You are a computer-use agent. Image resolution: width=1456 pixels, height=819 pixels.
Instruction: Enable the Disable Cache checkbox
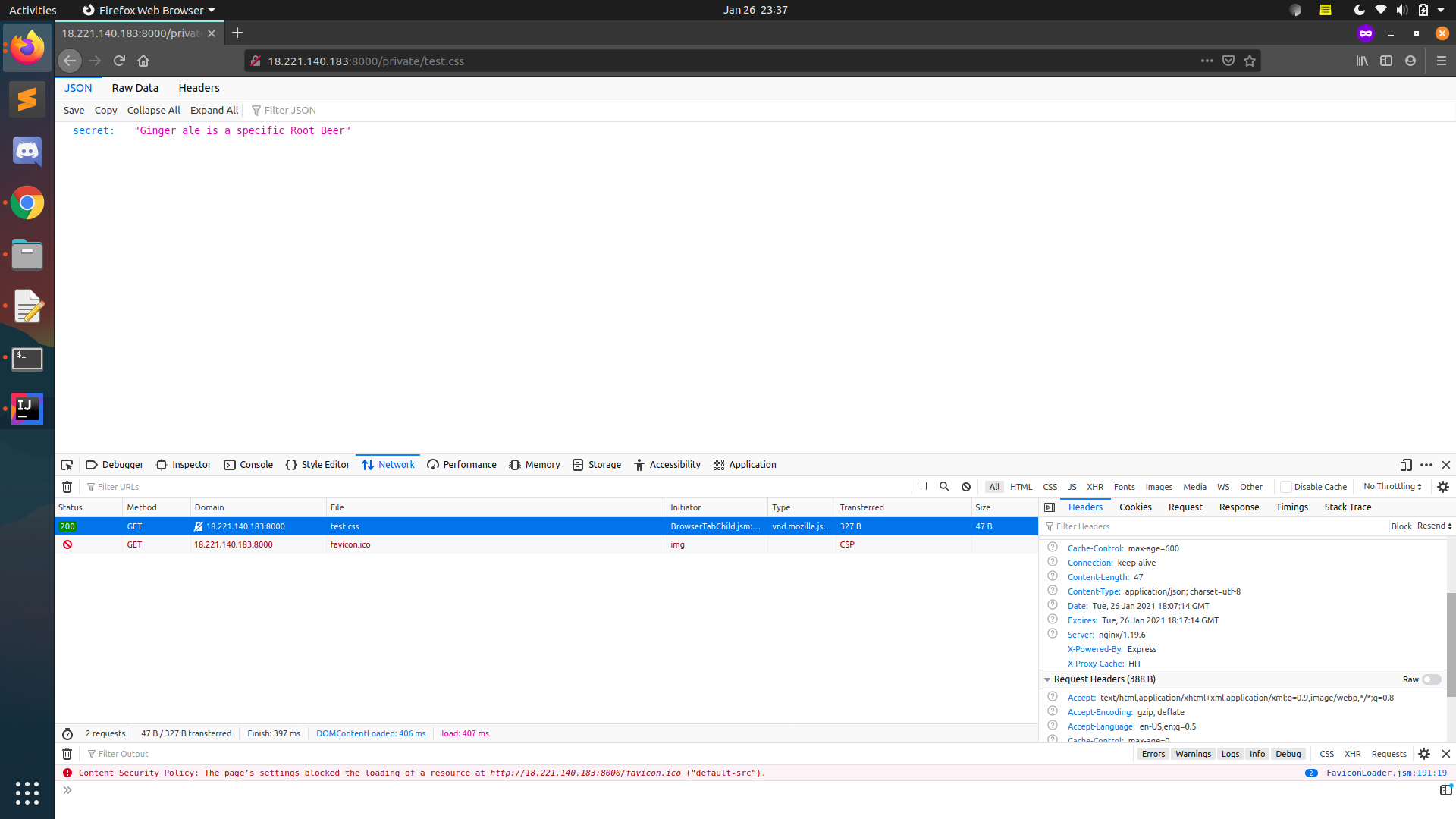pyautogui.click(x=1286, y=487)
